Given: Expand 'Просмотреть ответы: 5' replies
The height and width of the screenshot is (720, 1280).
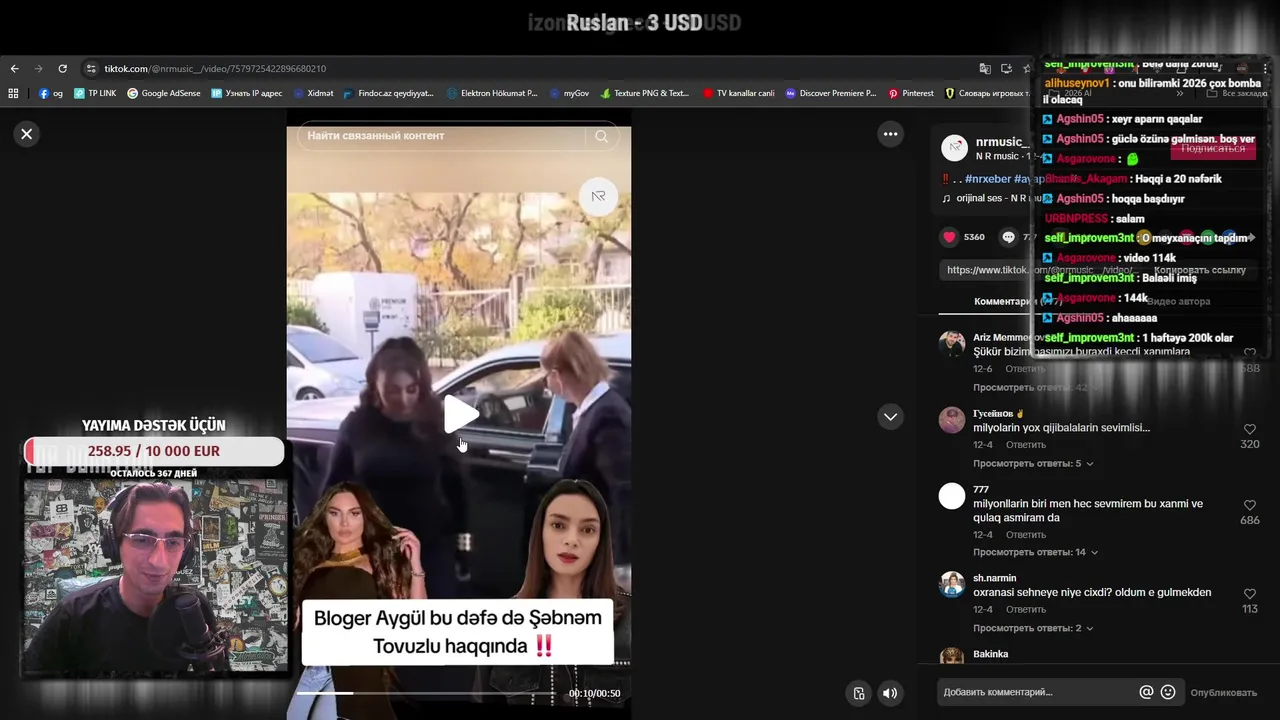Looking at the screenshot, I should 1032,464.
